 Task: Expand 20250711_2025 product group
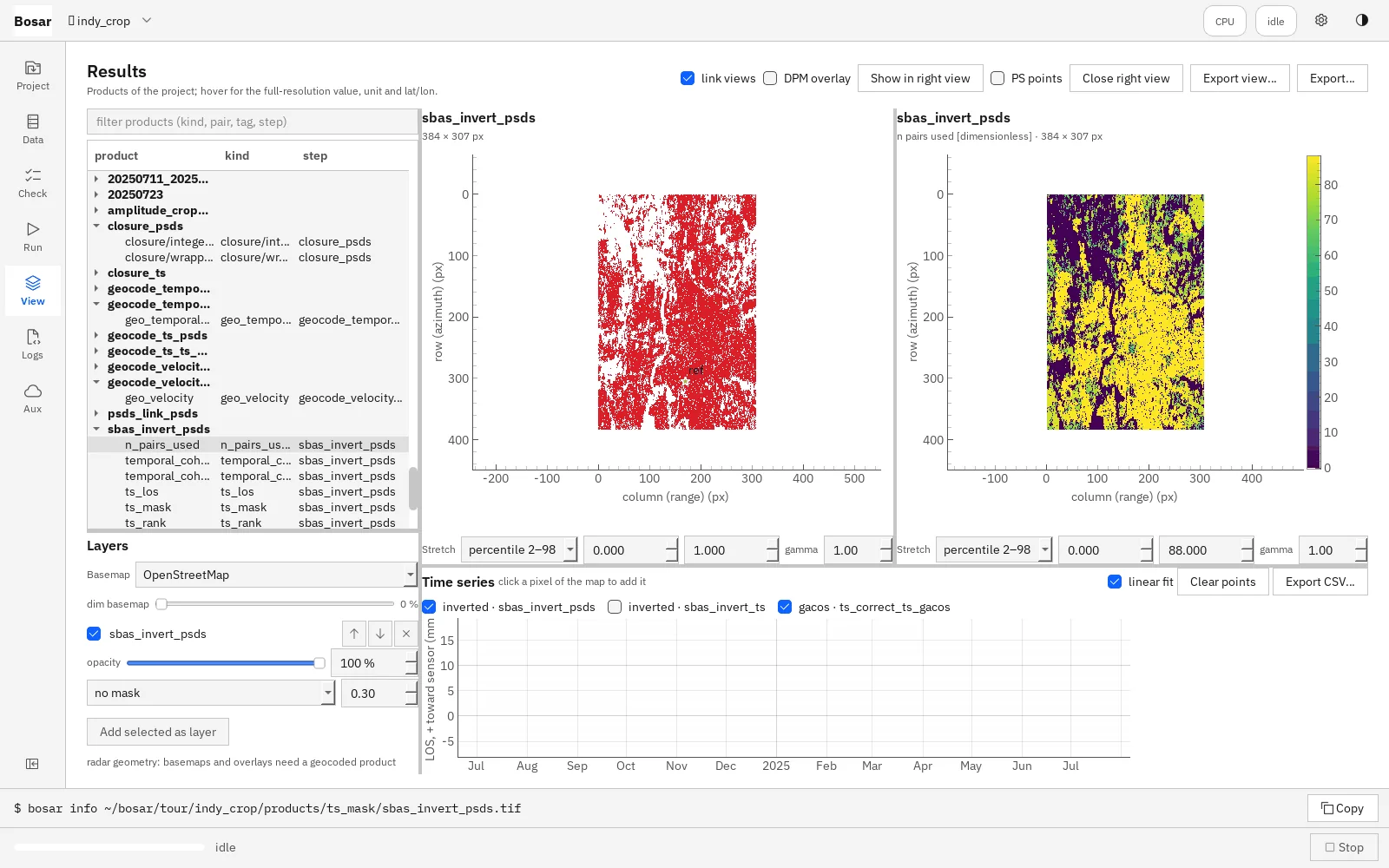point(96,179)
